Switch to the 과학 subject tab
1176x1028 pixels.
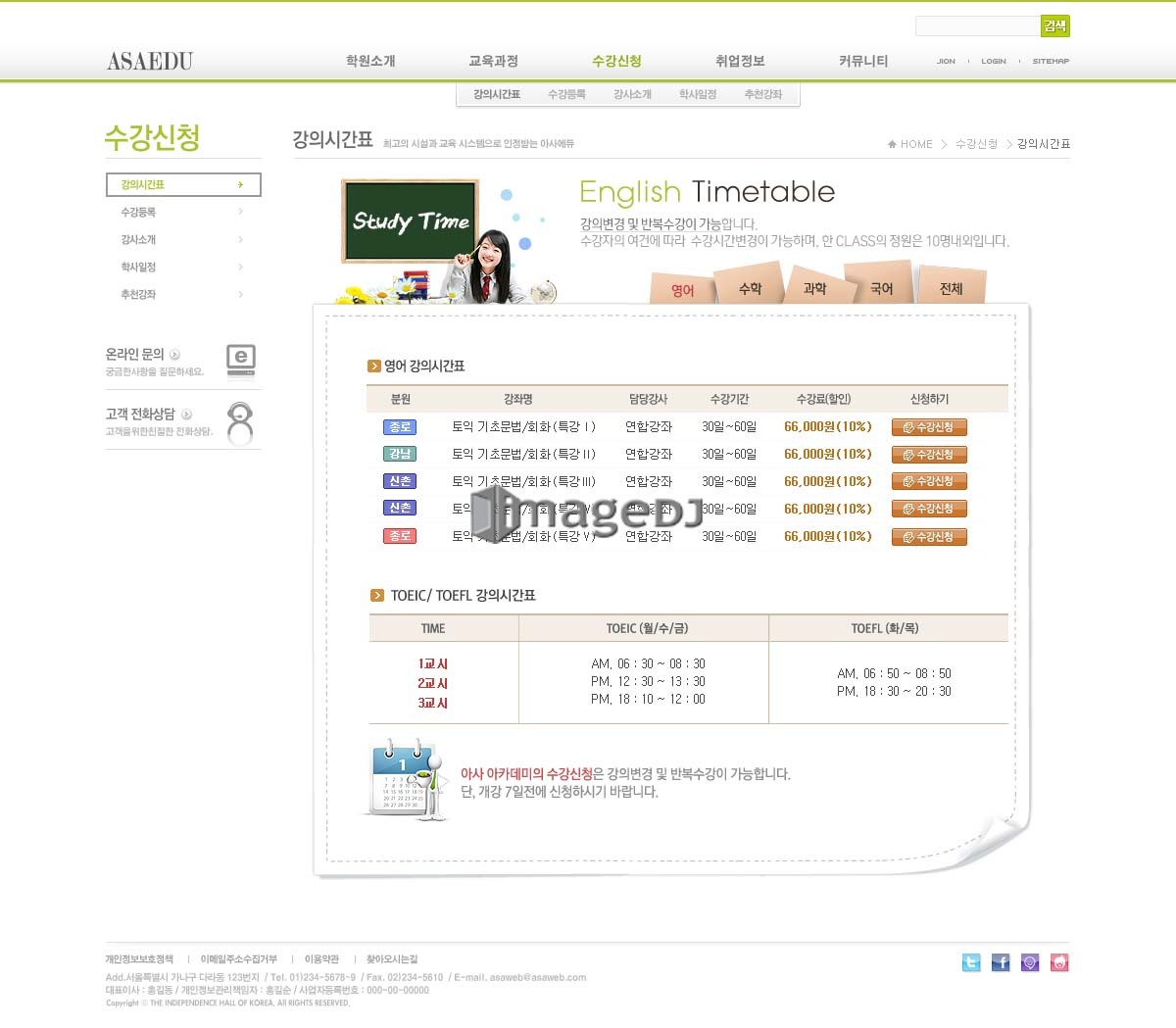coord(815,288)
